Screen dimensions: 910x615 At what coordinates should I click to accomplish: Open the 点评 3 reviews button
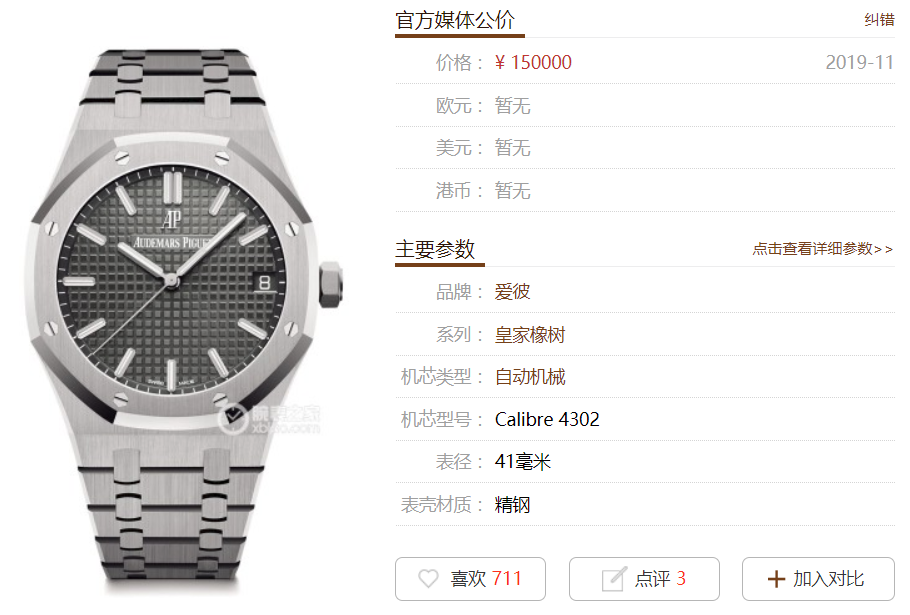644,579
